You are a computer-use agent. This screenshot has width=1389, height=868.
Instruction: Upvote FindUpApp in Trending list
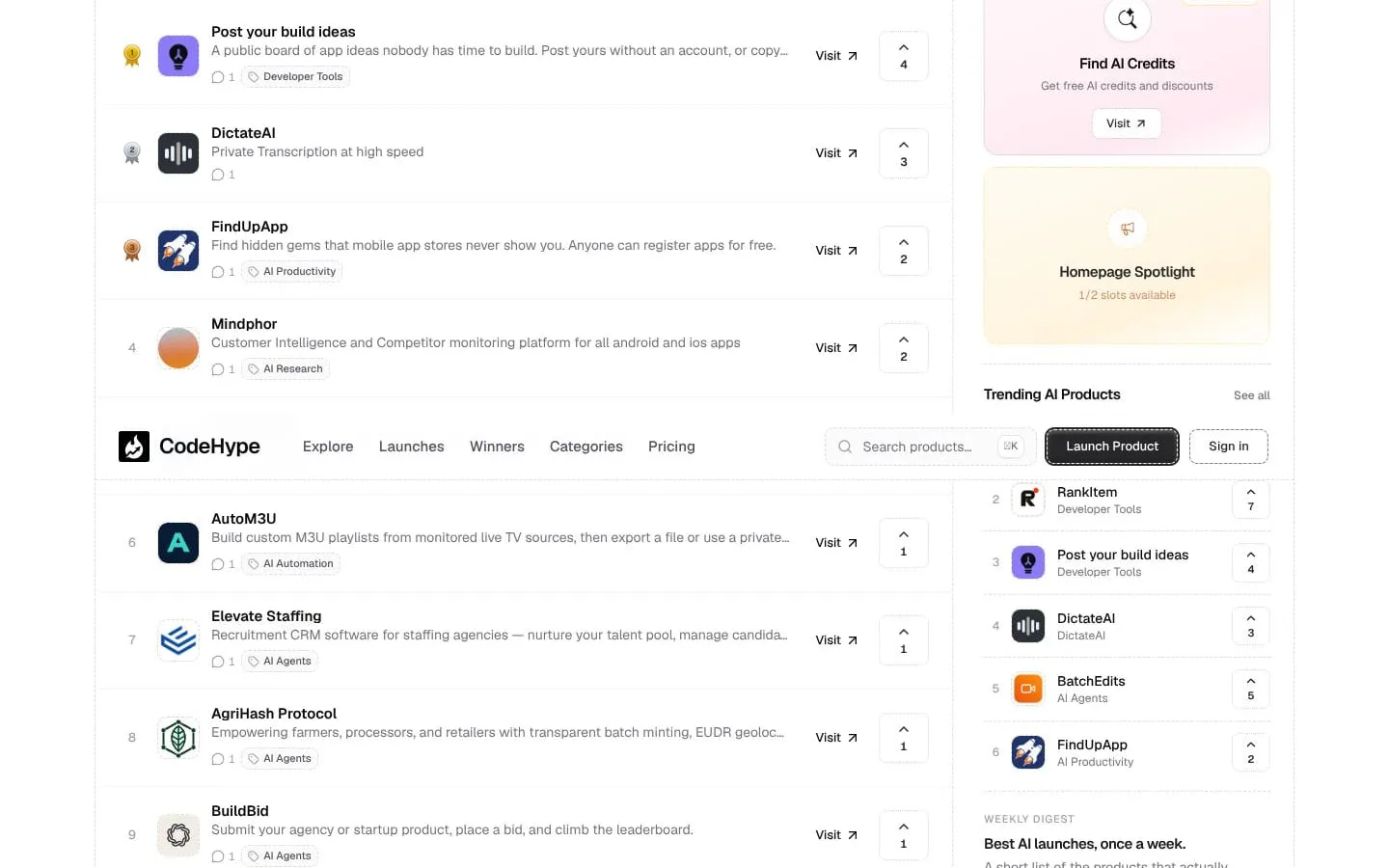pos(1251,752)
